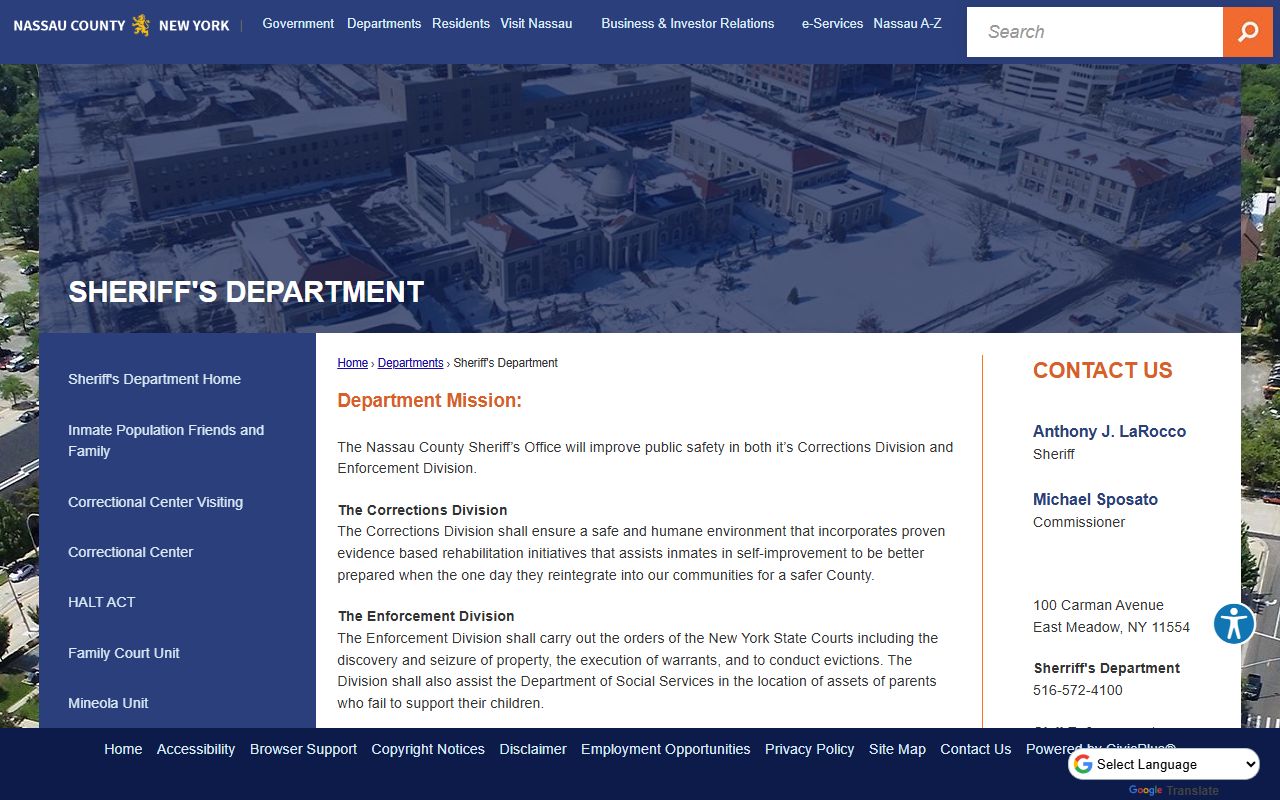Open the Government menu
The width and height of the screenshot is (1280, 800).
(x=298, y=23)
